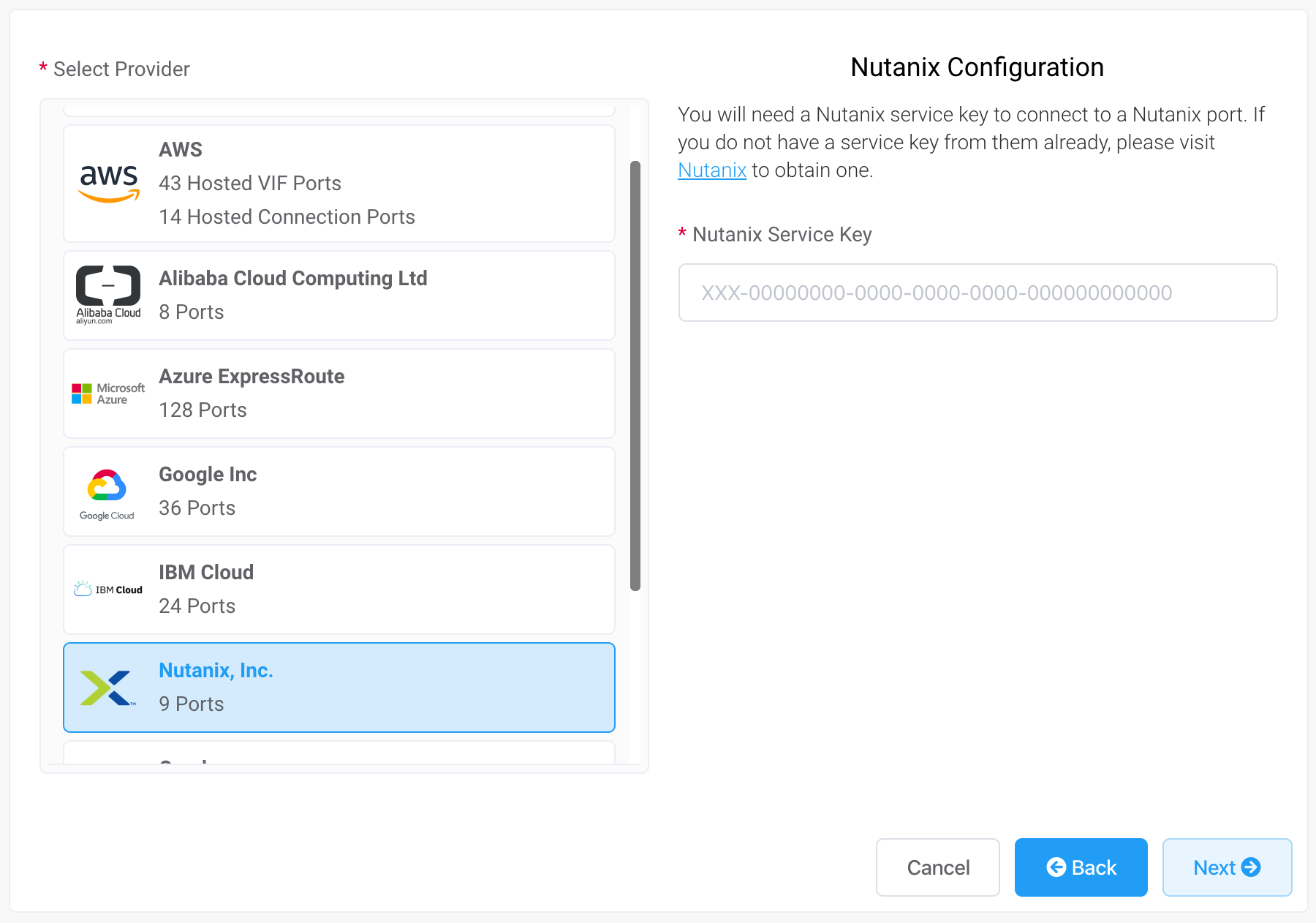Screen dimensions: 1316x923
Task: Click the left arrow icon in Back
Action: click(x=1056, y=867)
